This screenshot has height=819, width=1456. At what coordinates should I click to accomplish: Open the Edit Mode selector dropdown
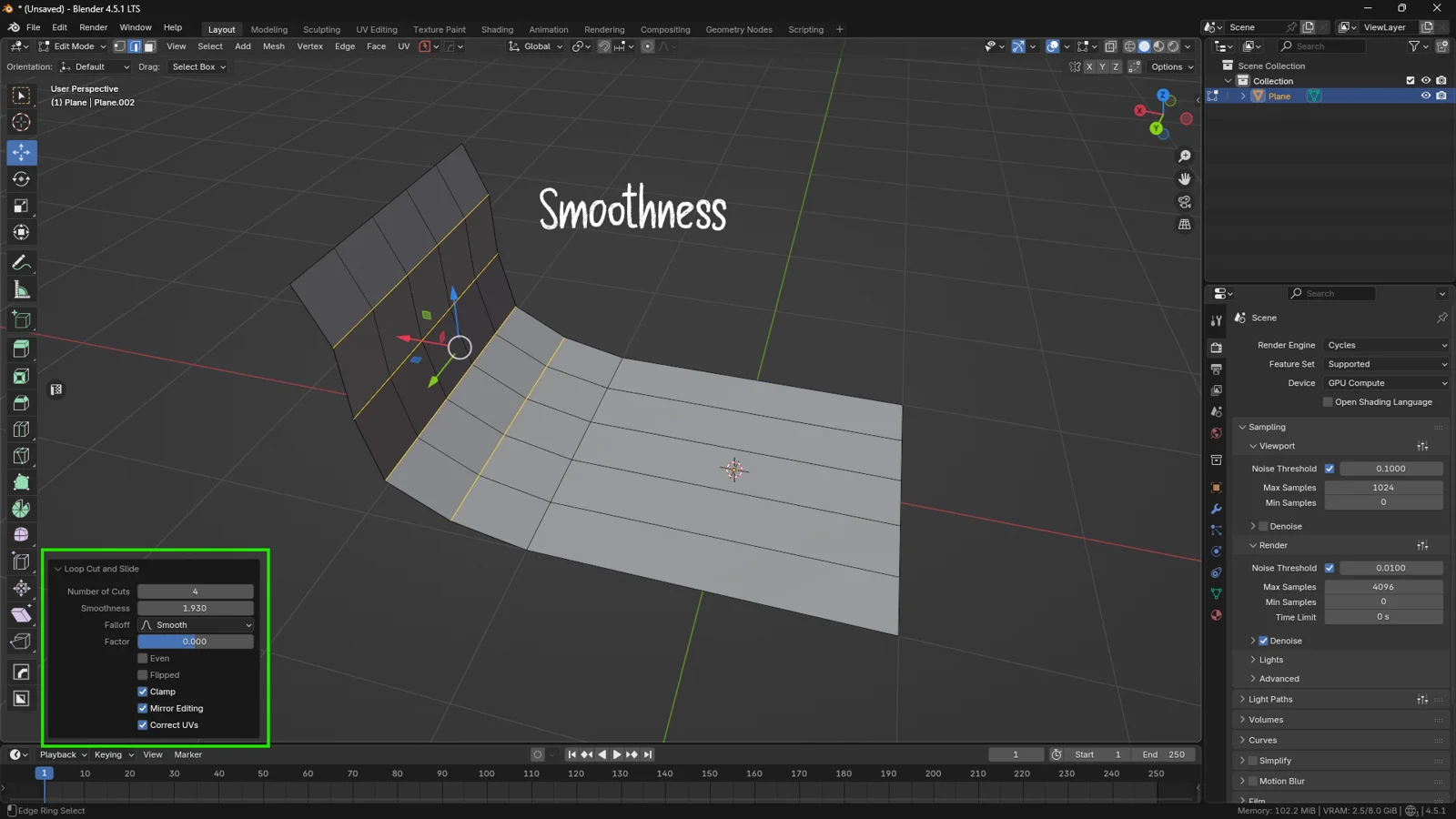click(73, 46)
